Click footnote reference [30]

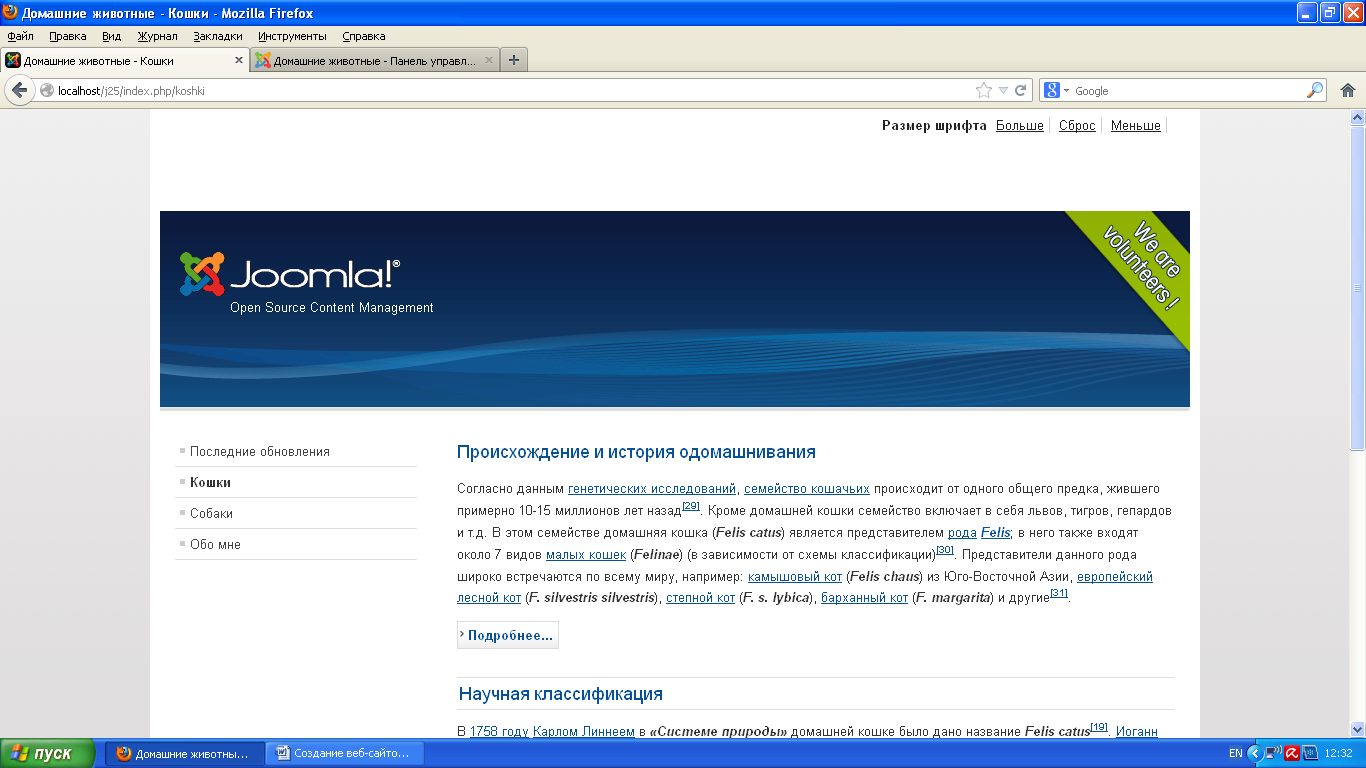pos(946,550)
